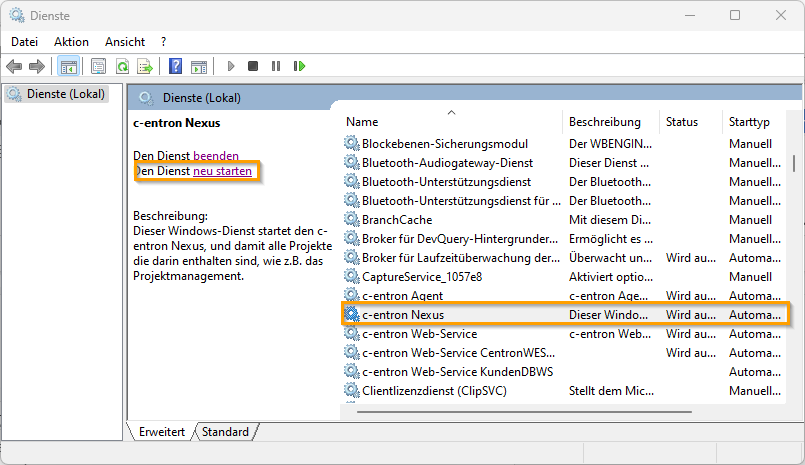This screenshot has width=805, height=465.
Task: Click the Back arrow toolbar icon
Action: pyautogui.click(x=14, y=66)
